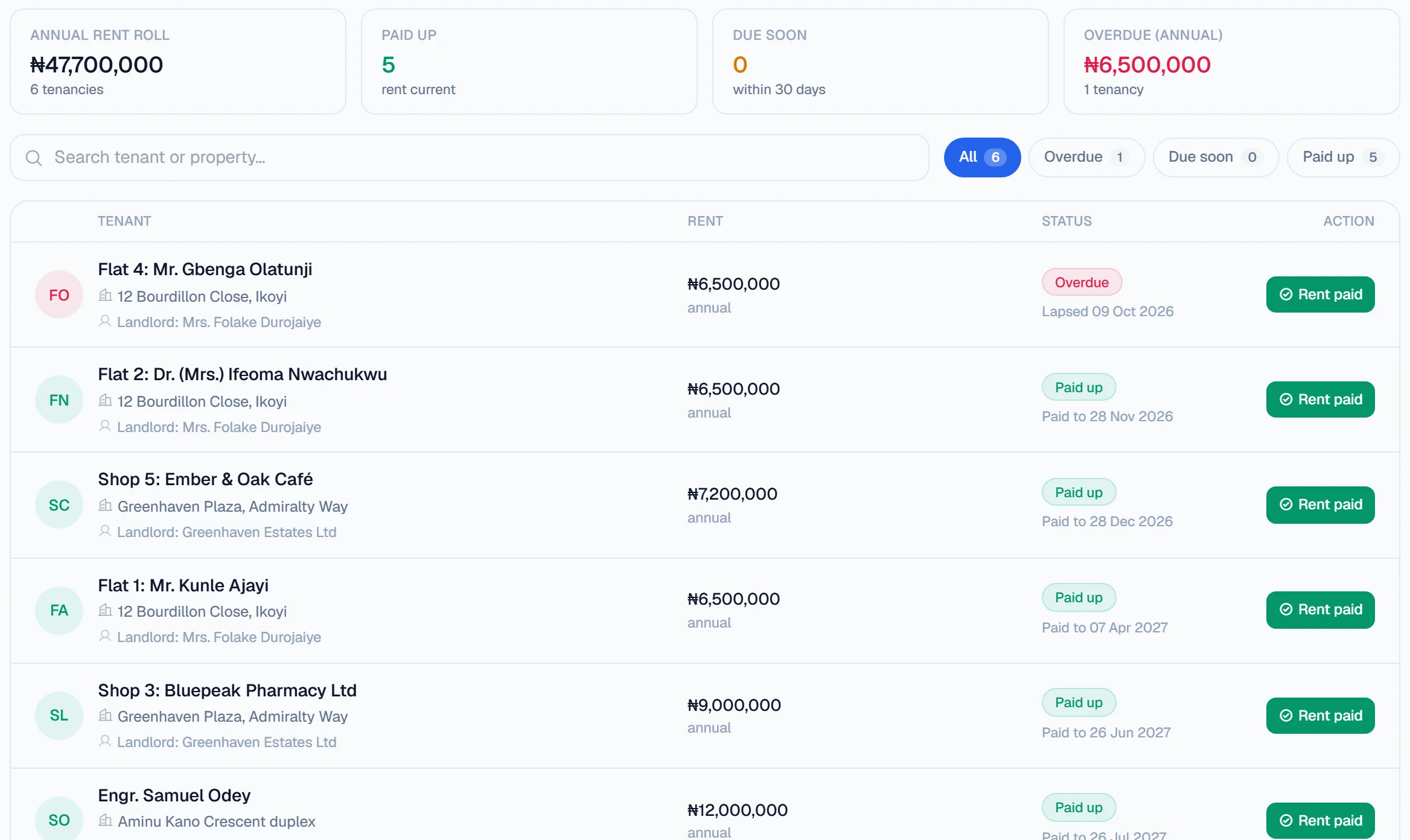This screenshot has height=840, width=1410.
Task: Click the FN avatar for Ifeoma Nwachukwu
Action: point(59,399)
